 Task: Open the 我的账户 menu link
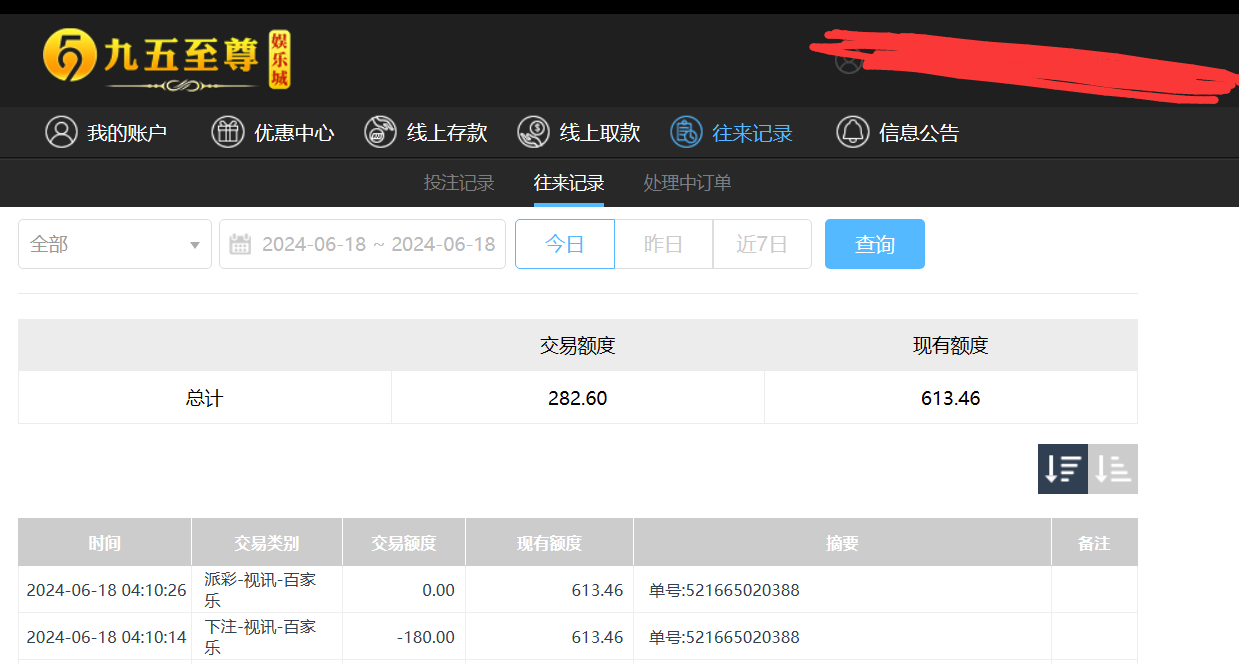[x=127, y=133]
